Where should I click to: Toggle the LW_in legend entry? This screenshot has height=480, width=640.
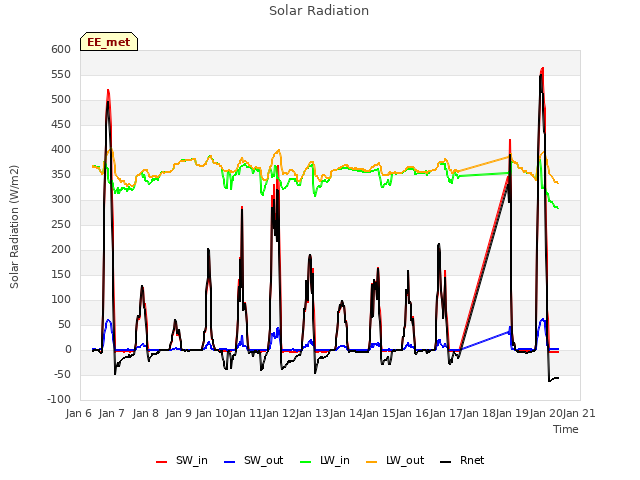[x=325, y=460]
